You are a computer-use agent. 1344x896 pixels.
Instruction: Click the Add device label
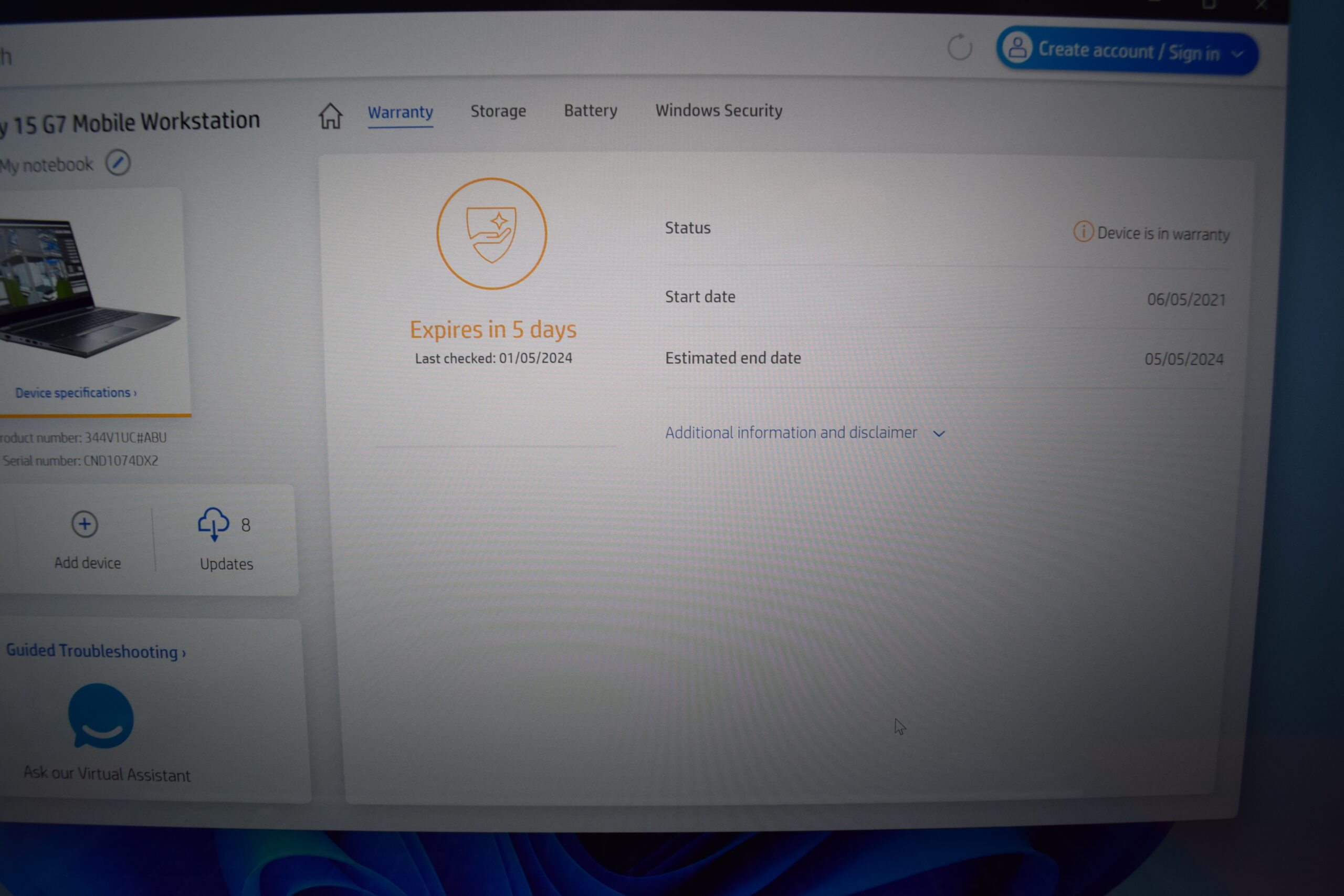point(88,563)
